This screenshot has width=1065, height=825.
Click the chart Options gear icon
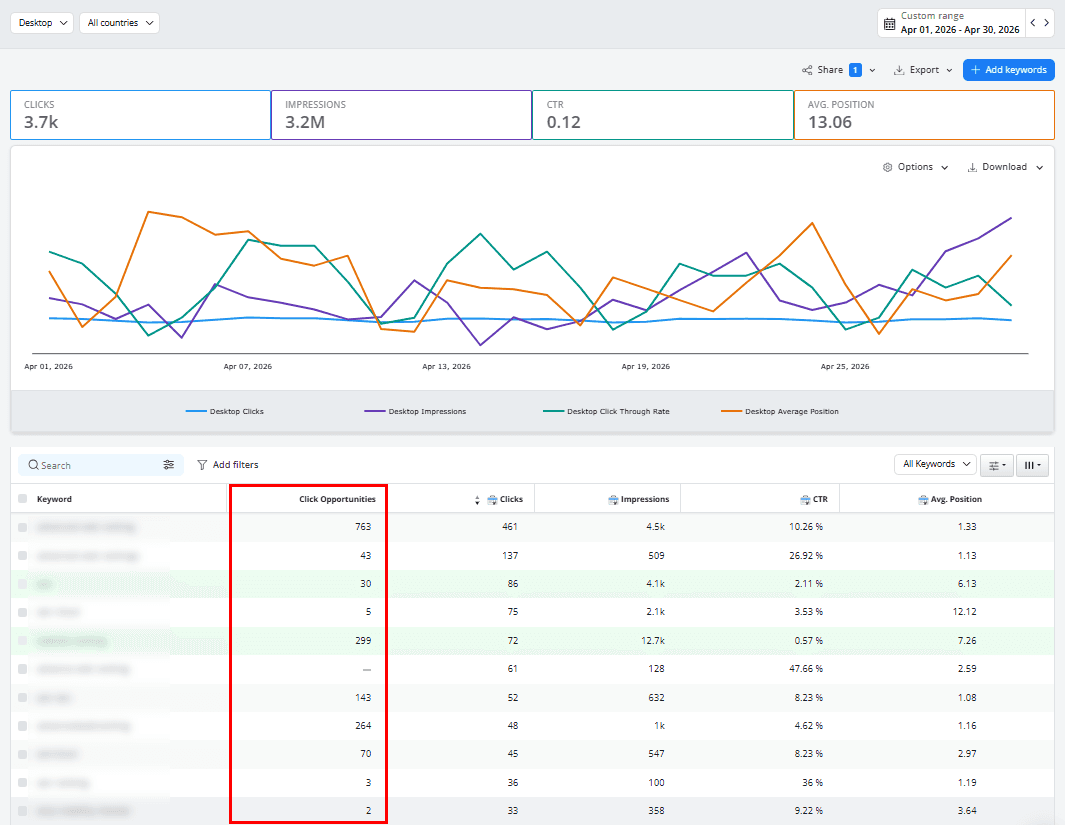887,167
